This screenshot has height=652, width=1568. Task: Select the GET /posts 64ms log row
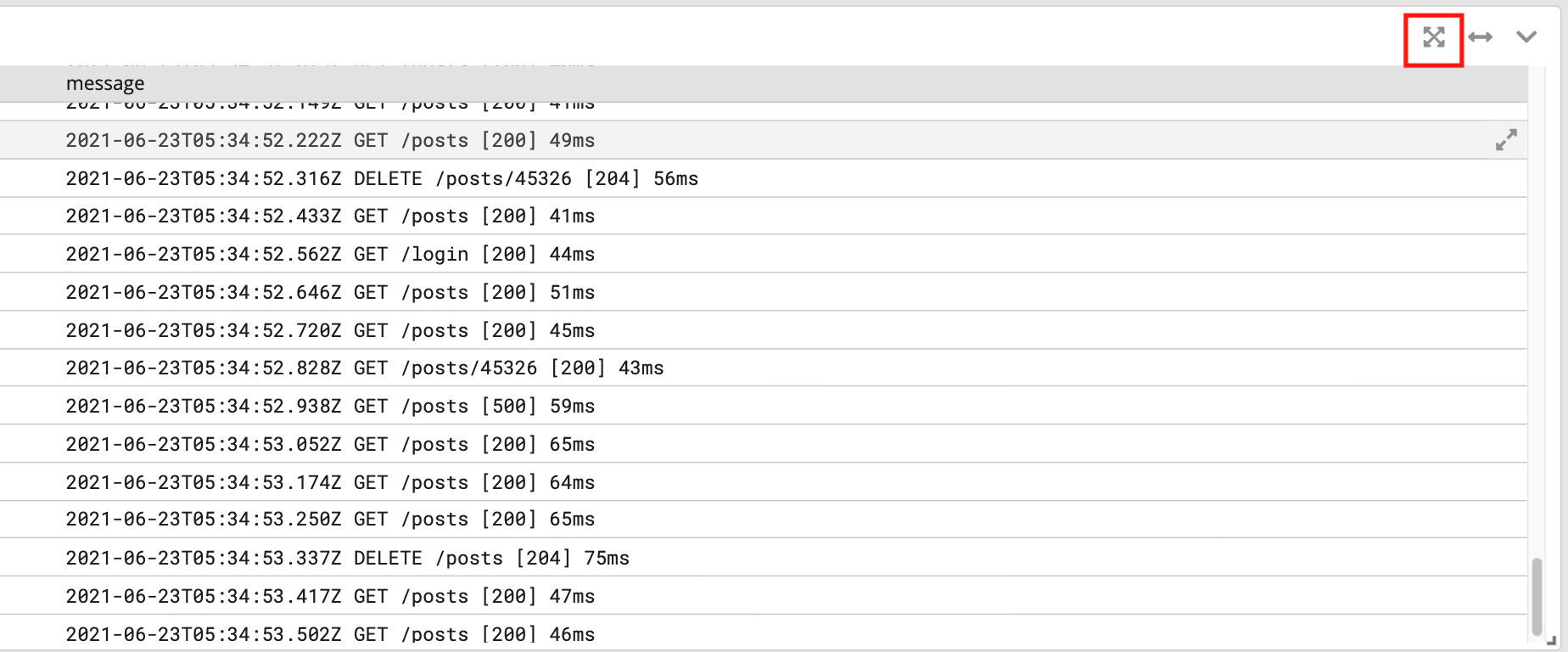click(330, 482)
